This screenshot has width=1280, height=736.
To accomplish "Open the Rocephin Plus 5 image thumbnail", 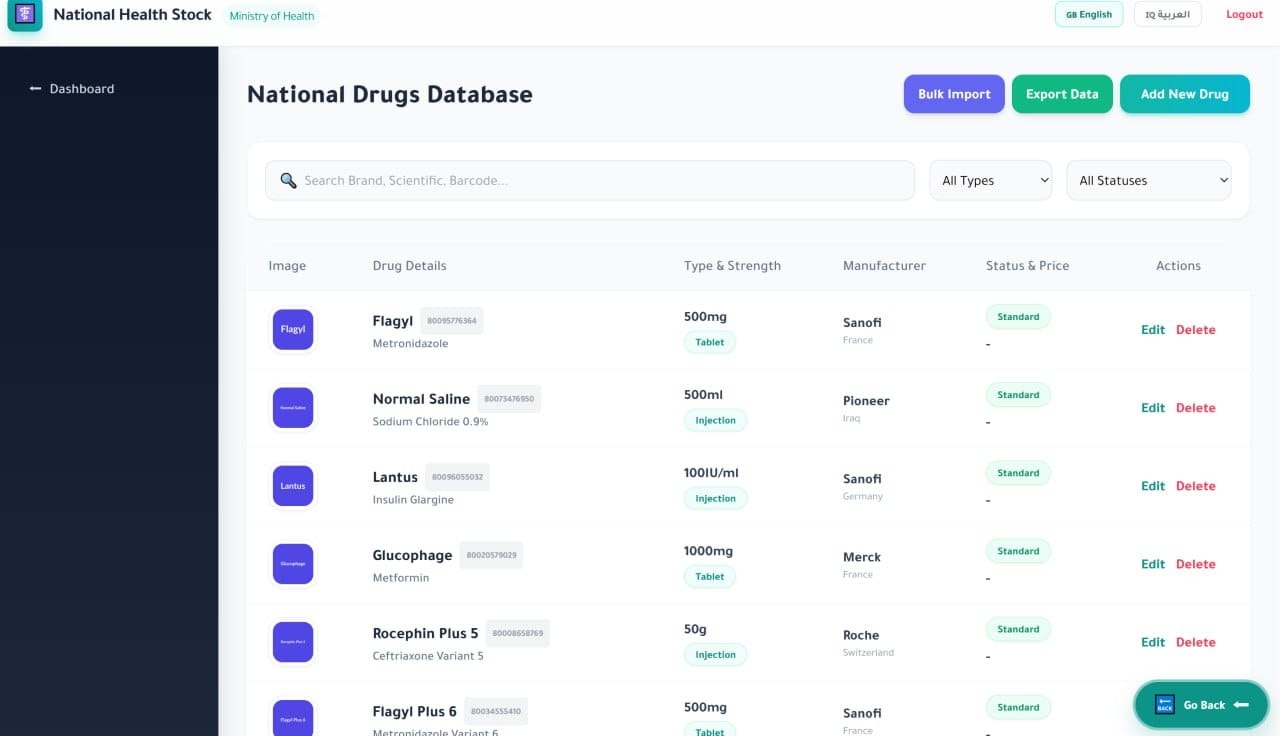I will pos(293,642).
